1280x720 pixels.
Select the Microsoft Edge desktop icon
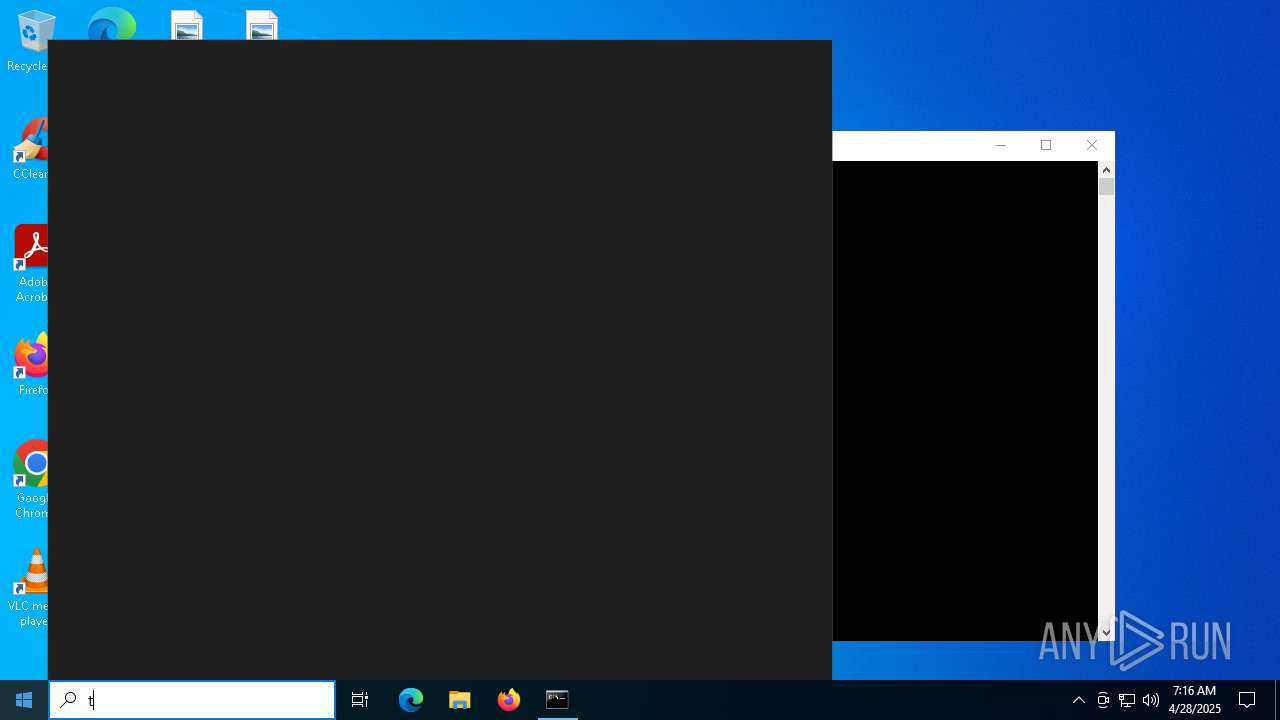(111, 24)
